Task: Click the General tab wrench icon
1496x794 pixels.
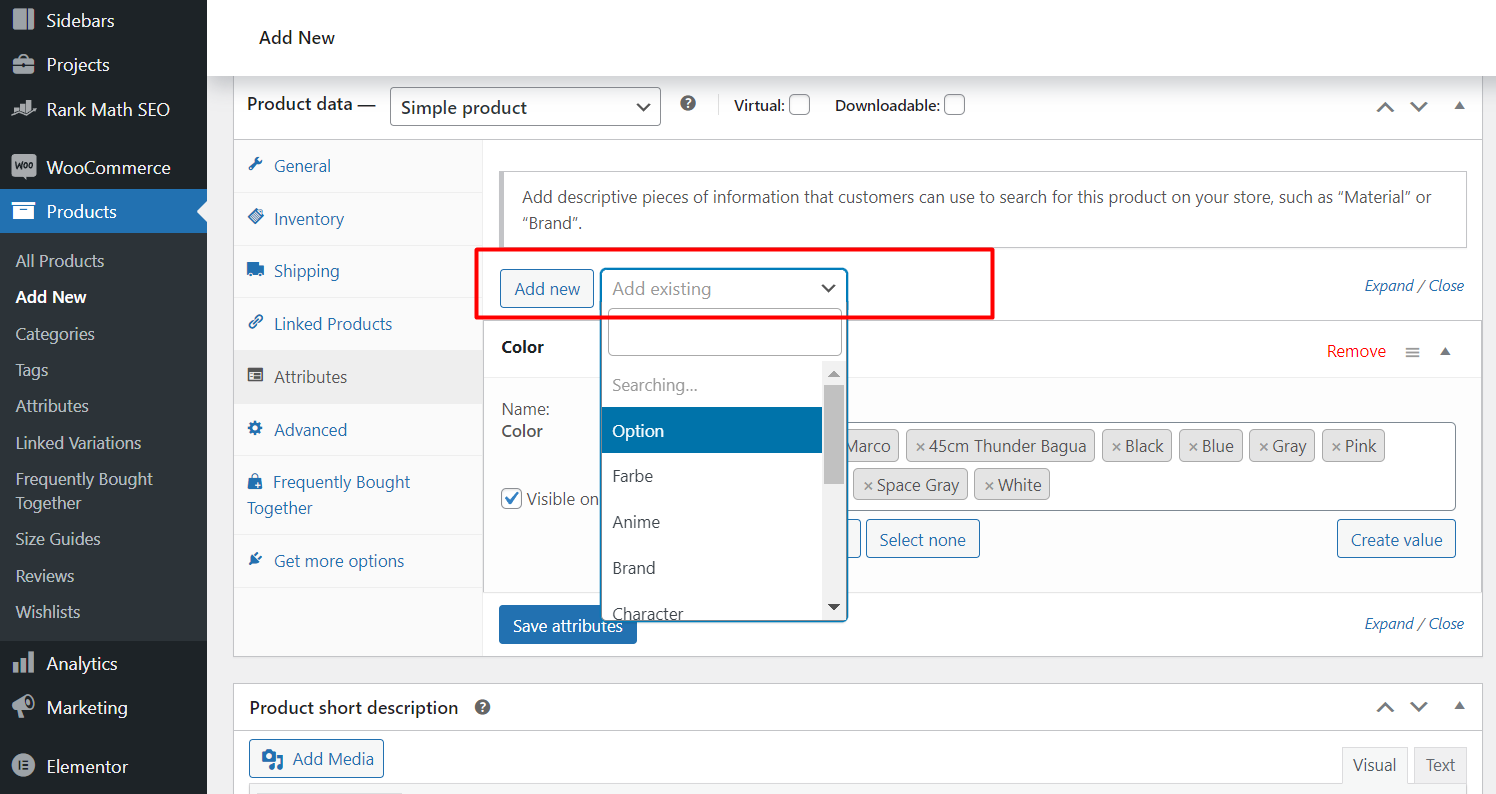Action: click(x=255, y=165)
